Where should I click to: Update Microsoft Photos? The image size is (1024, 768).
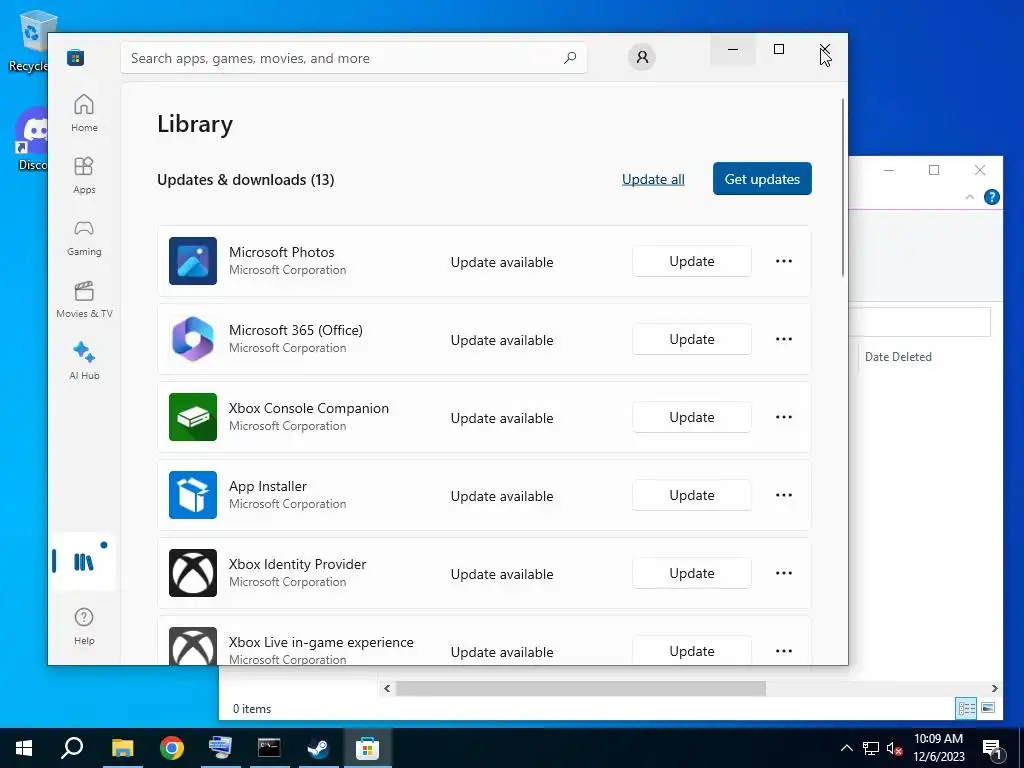pyautogui.click(x=692, y=261)
